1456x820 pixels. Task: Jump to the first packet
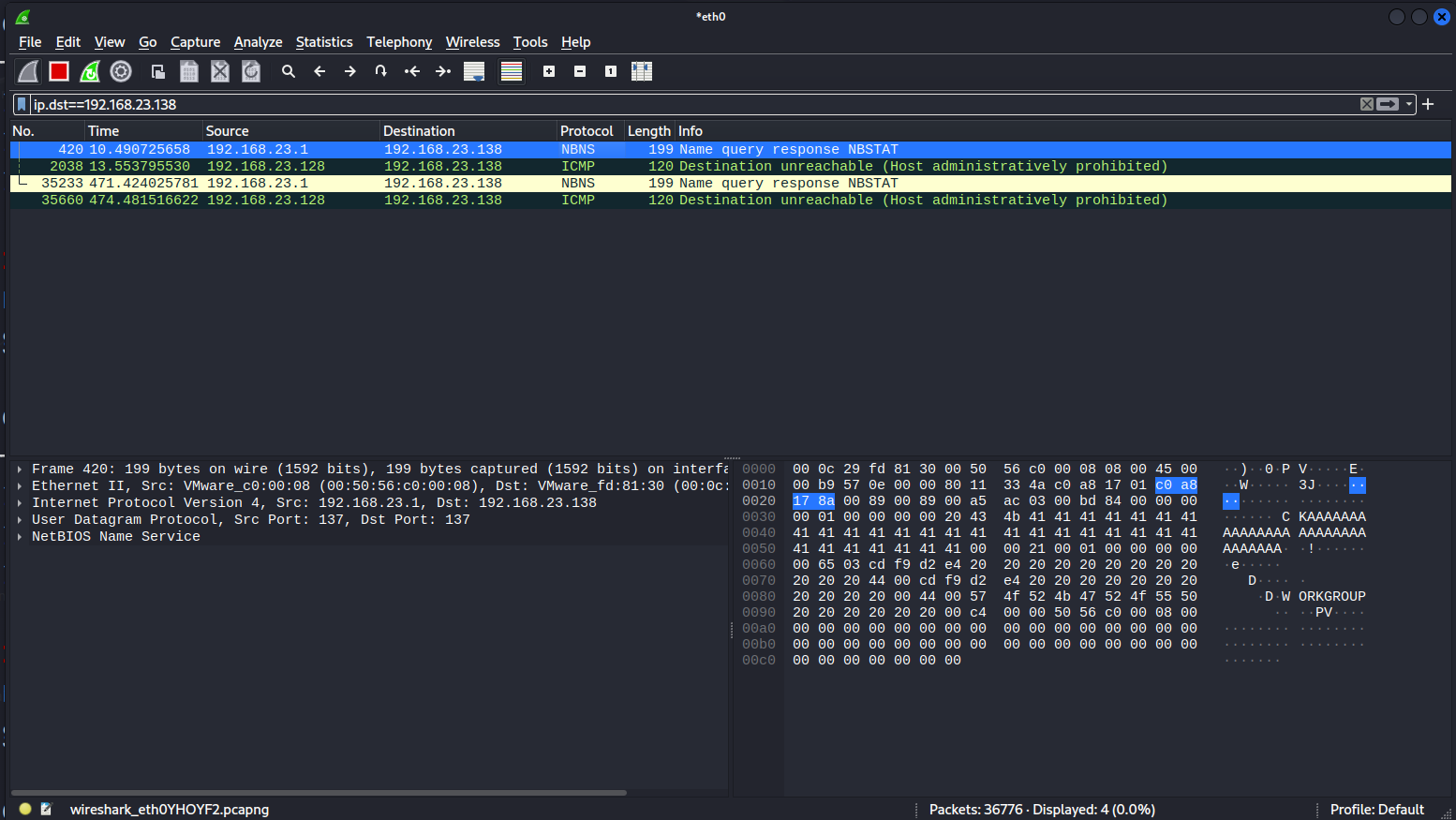point(412,71)
